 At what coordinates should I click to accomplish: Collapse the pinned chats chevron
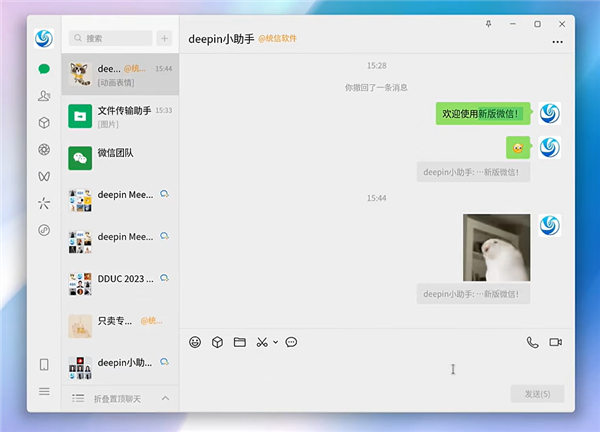coord(165,399)
